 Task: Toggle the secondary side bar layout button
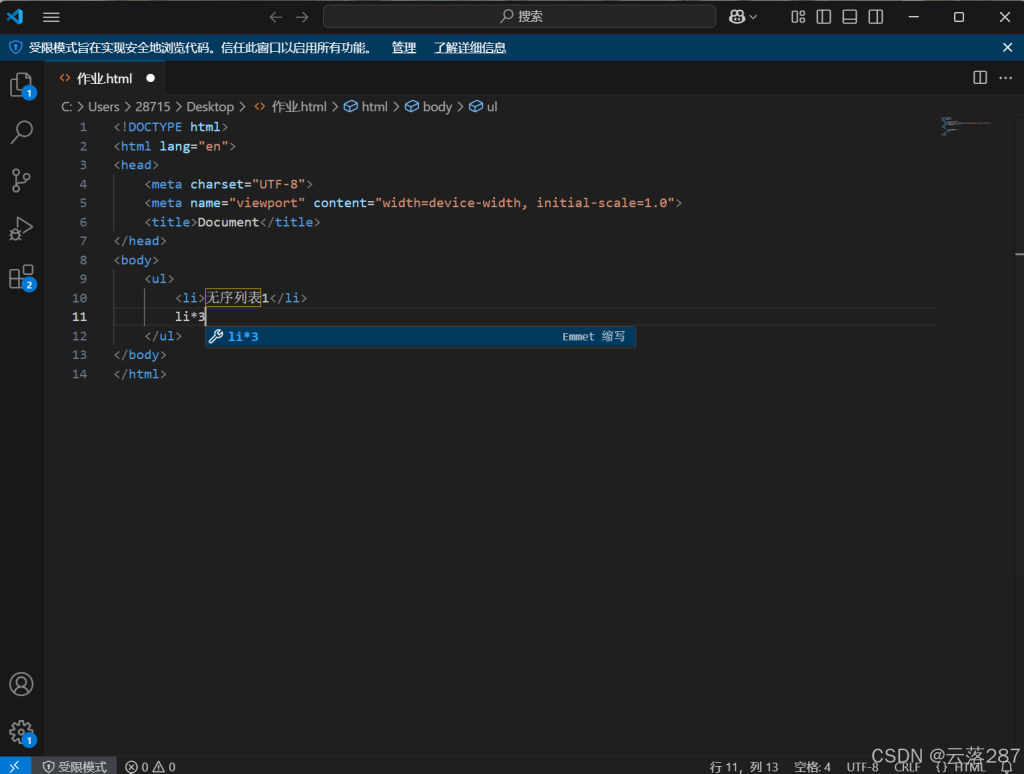[x=876, y=17]
